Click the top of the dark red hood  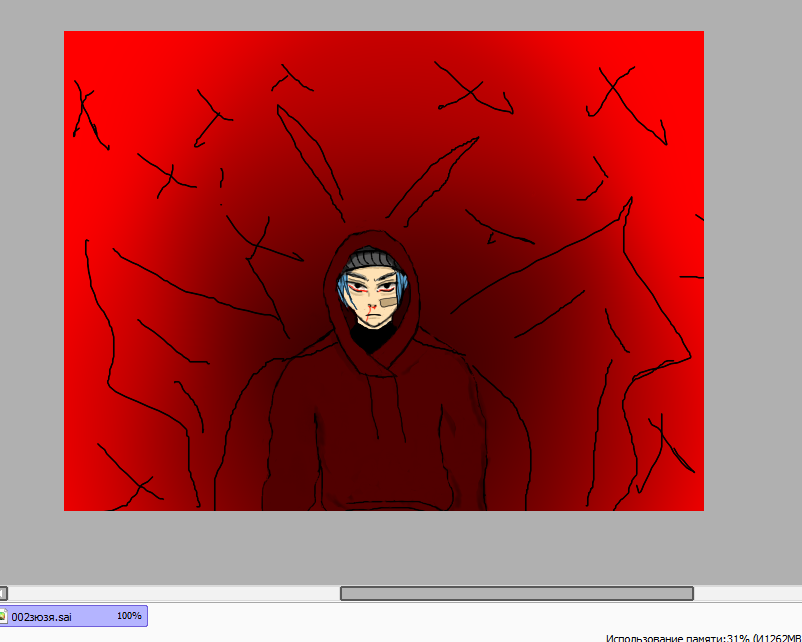[x=372, y=238]
